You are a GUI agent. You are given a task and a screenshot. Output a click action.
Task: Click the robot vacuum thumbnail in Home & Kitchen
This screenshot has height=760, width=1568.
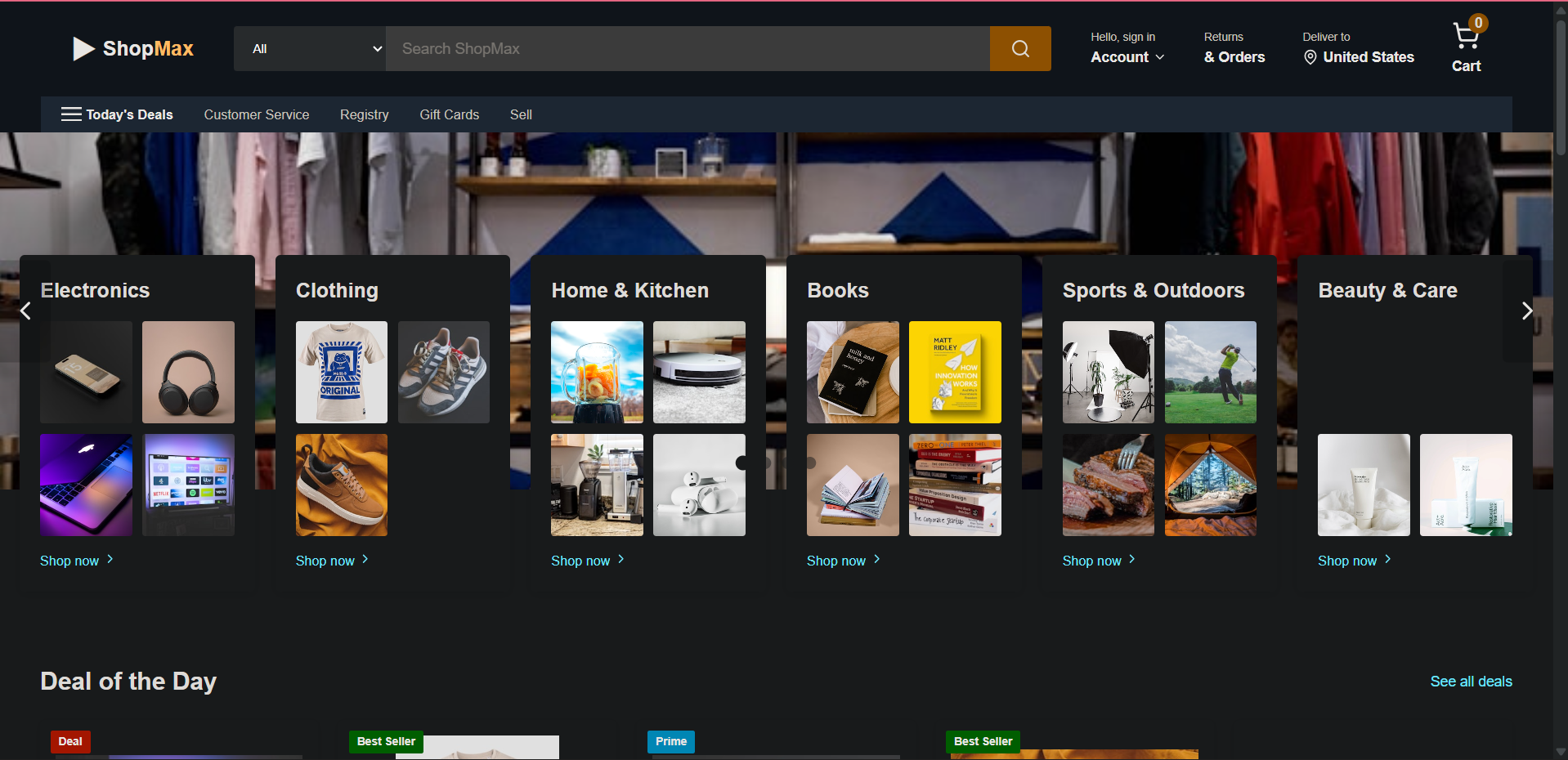(x=698, y=372)
